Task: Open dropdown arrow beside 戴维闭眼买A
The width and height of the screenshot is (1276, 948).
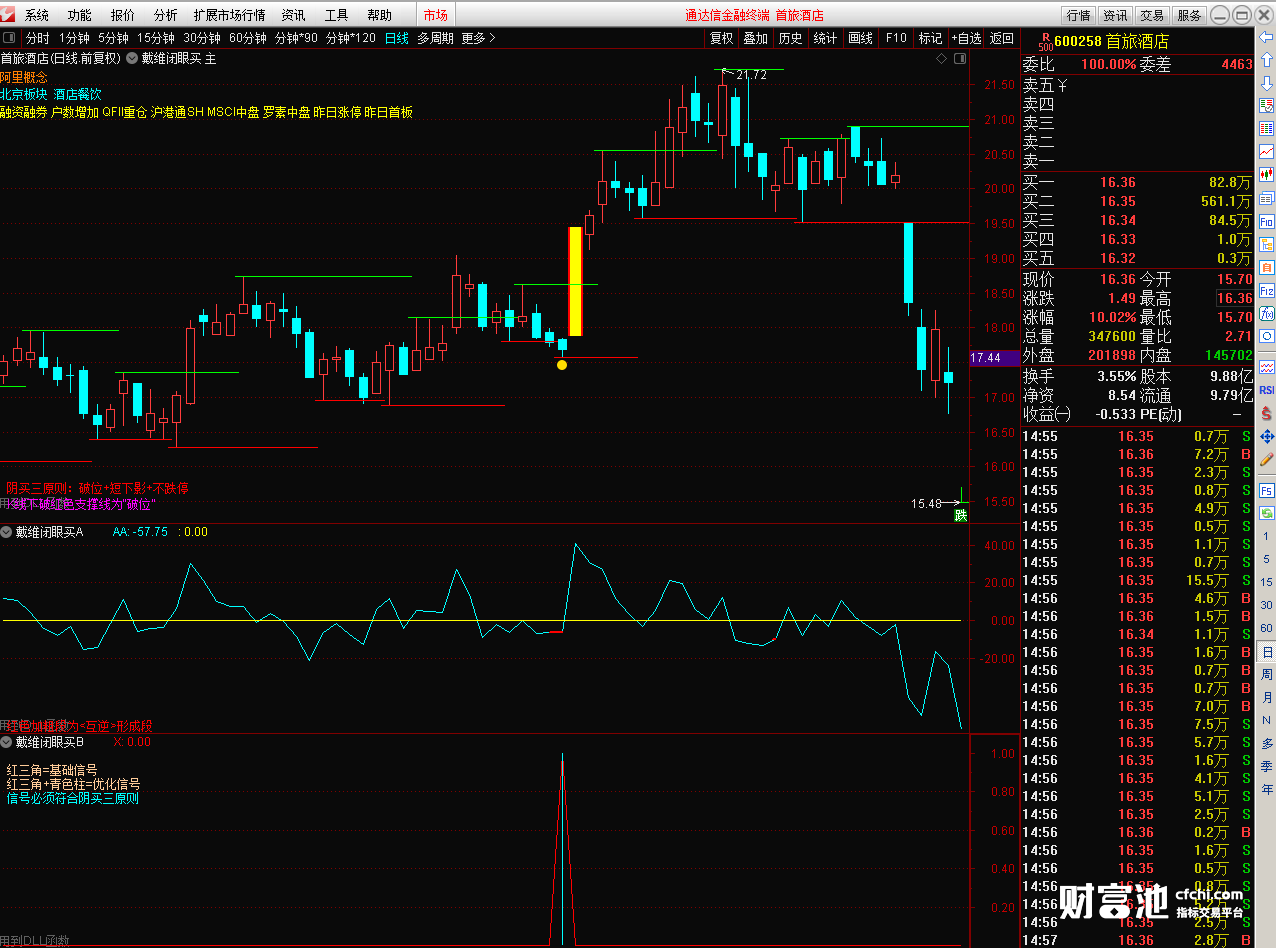Action: click(x=7, y=532)
